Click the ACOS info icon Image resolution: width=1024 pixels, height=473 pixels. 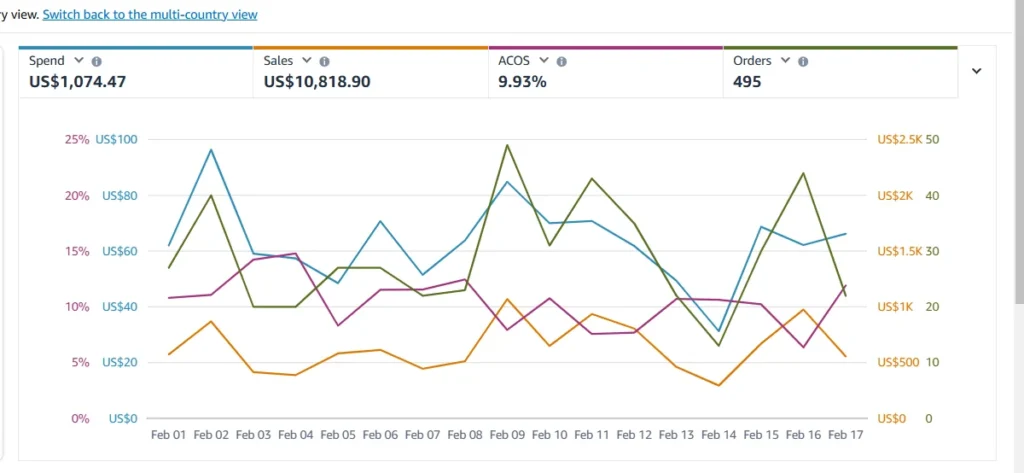(561, 61)
